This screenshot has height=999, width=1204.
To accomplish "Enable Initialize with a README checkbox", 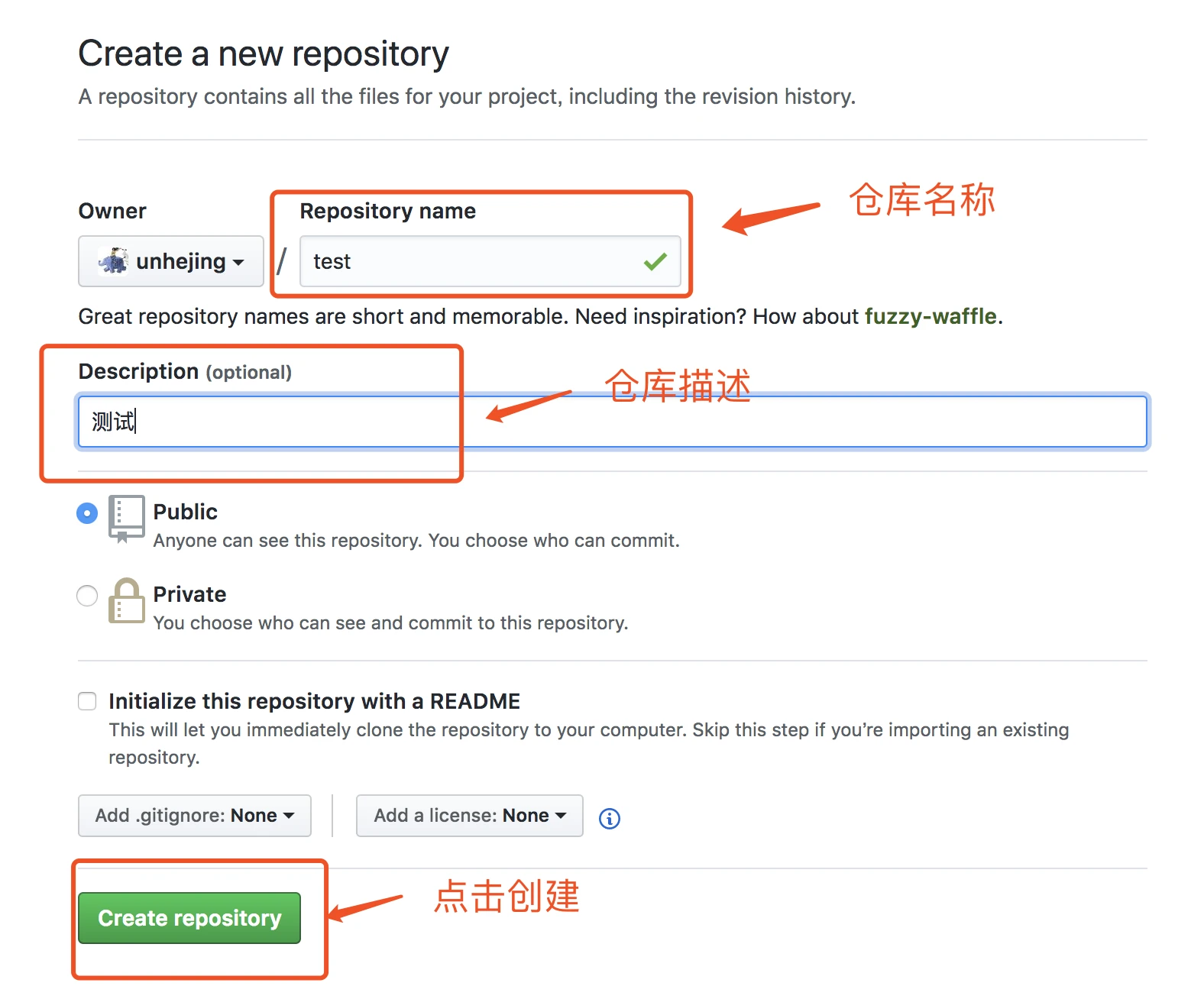I will click(87, 701).
